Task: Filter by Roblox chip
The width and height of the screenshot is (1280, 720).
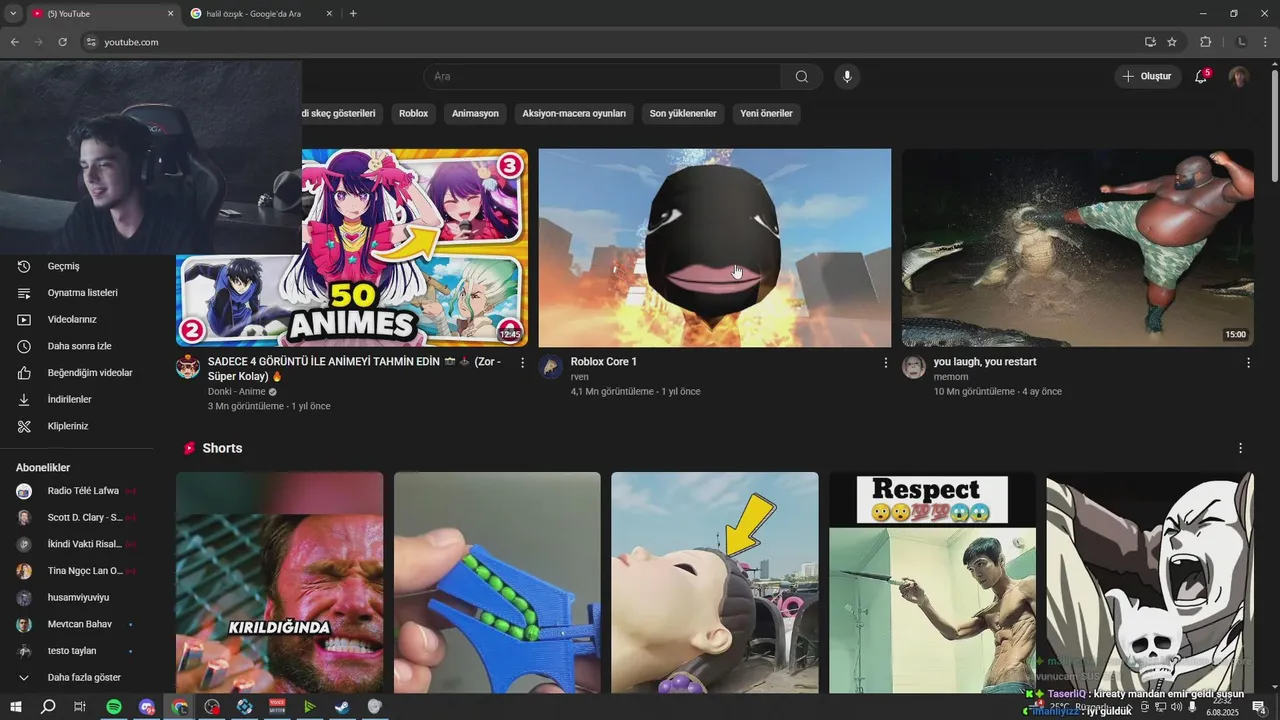Action: [413, 114]
